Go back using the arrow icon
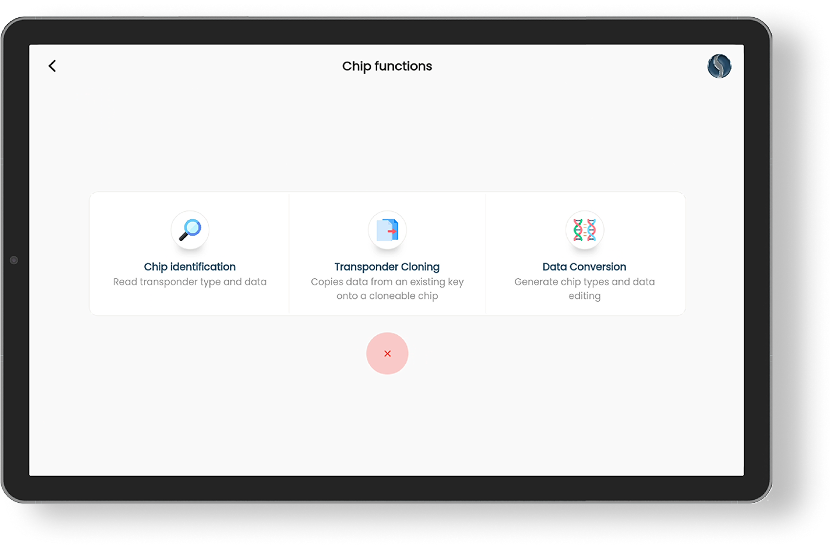833x548 pixels. pos(52,66)
